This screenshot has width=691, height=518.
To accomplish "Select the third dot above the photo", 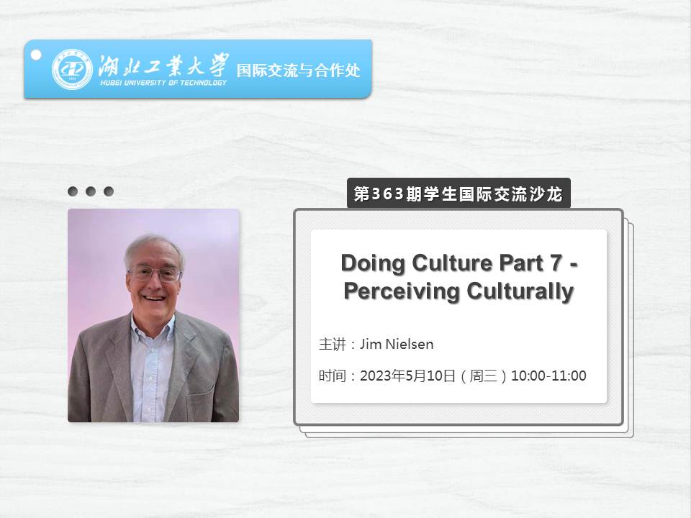I will pos(109,191).
